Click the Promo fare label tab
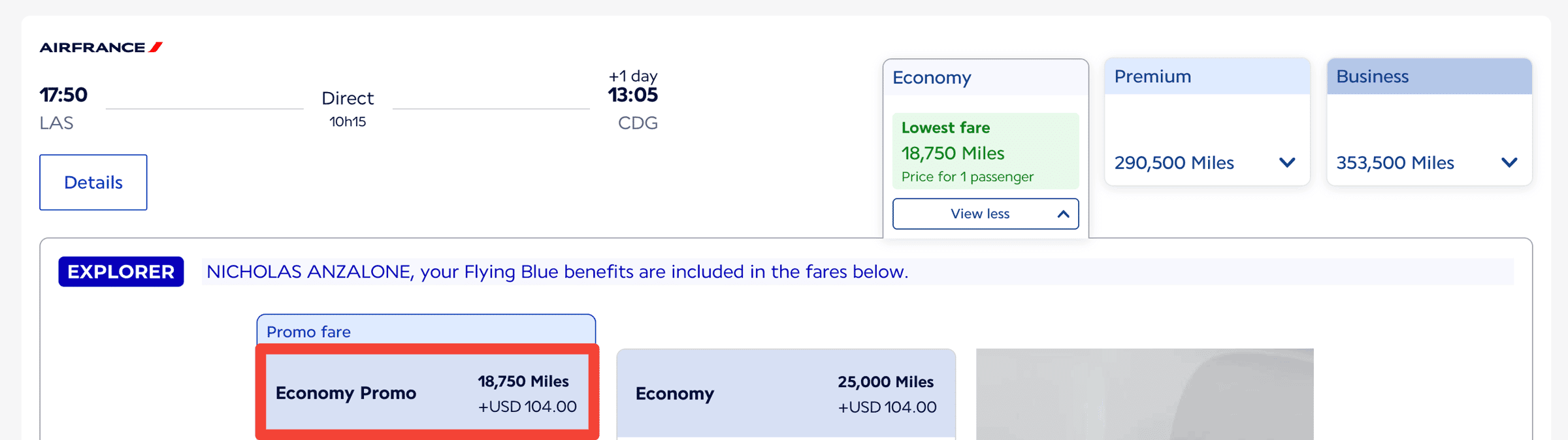The image size is (1568, 440). pyautogui.click(x=308, y=332)
